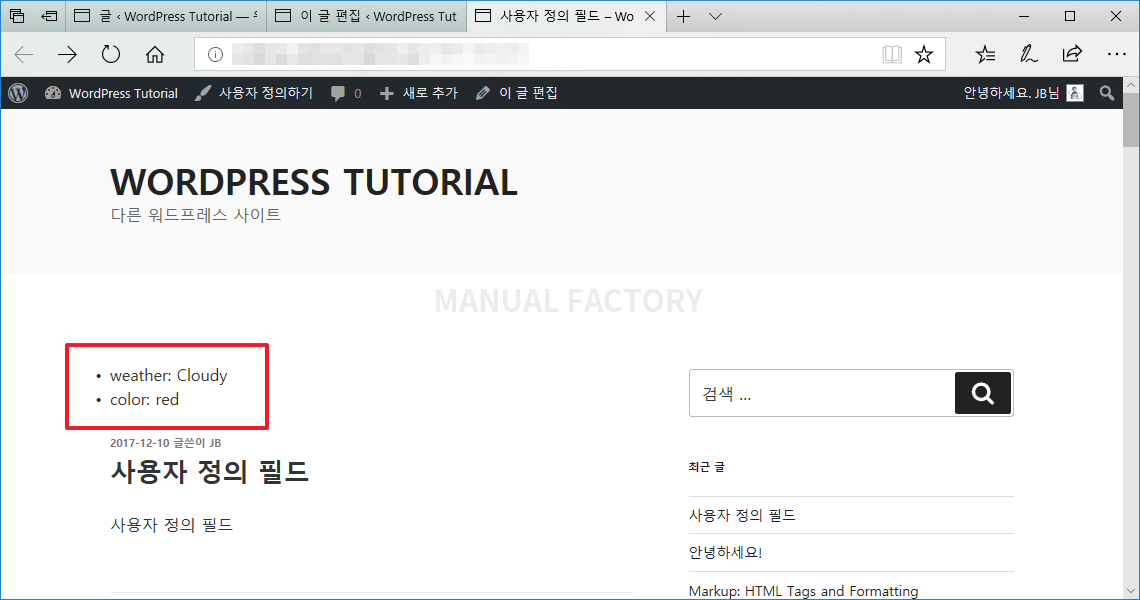
Task: Switch to the 글 ‹ WordPress Tutorial tab
Action: click(x=166, y=16)
